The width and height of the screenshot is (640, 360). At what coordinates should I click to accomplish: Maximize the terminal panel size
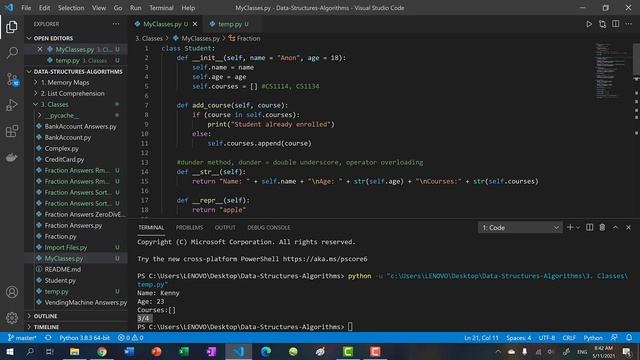(x=615, y=227)
